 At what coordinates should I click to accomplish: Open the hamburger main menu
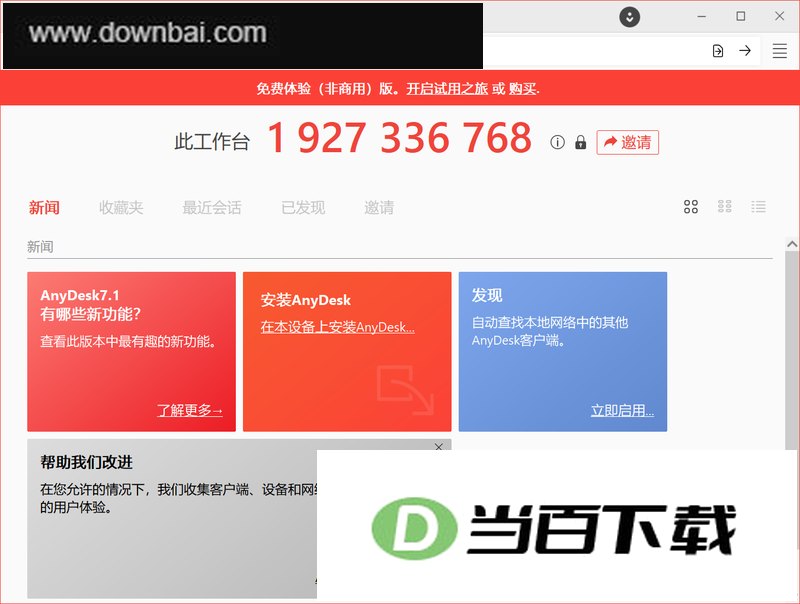click(779, 51)
